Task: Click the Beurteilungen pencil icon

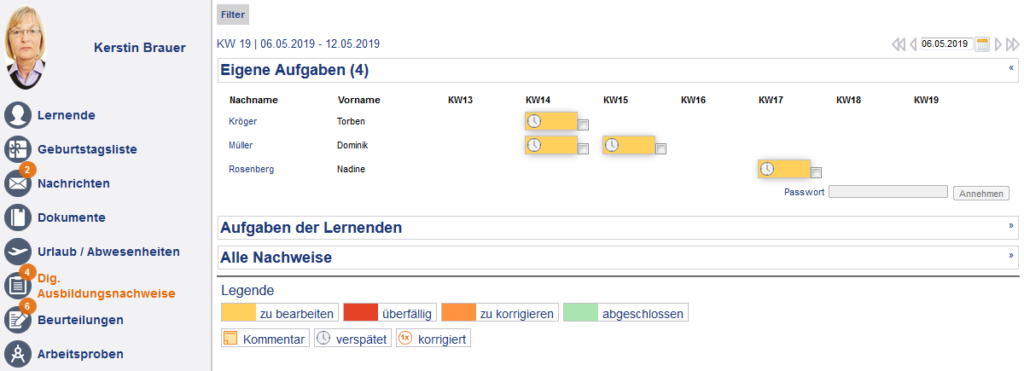Action: tap(18, 319)
